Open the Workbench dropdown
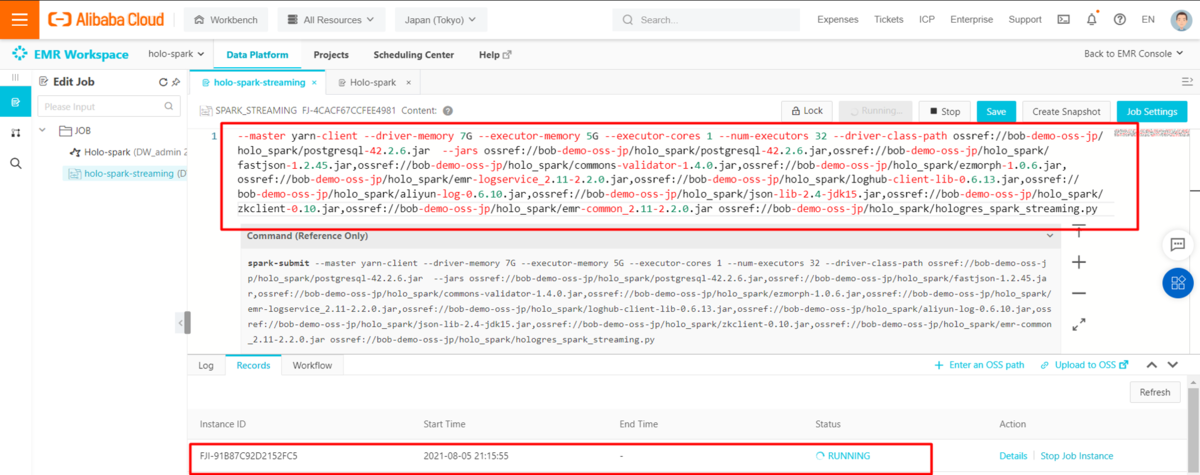 (224, 19)
